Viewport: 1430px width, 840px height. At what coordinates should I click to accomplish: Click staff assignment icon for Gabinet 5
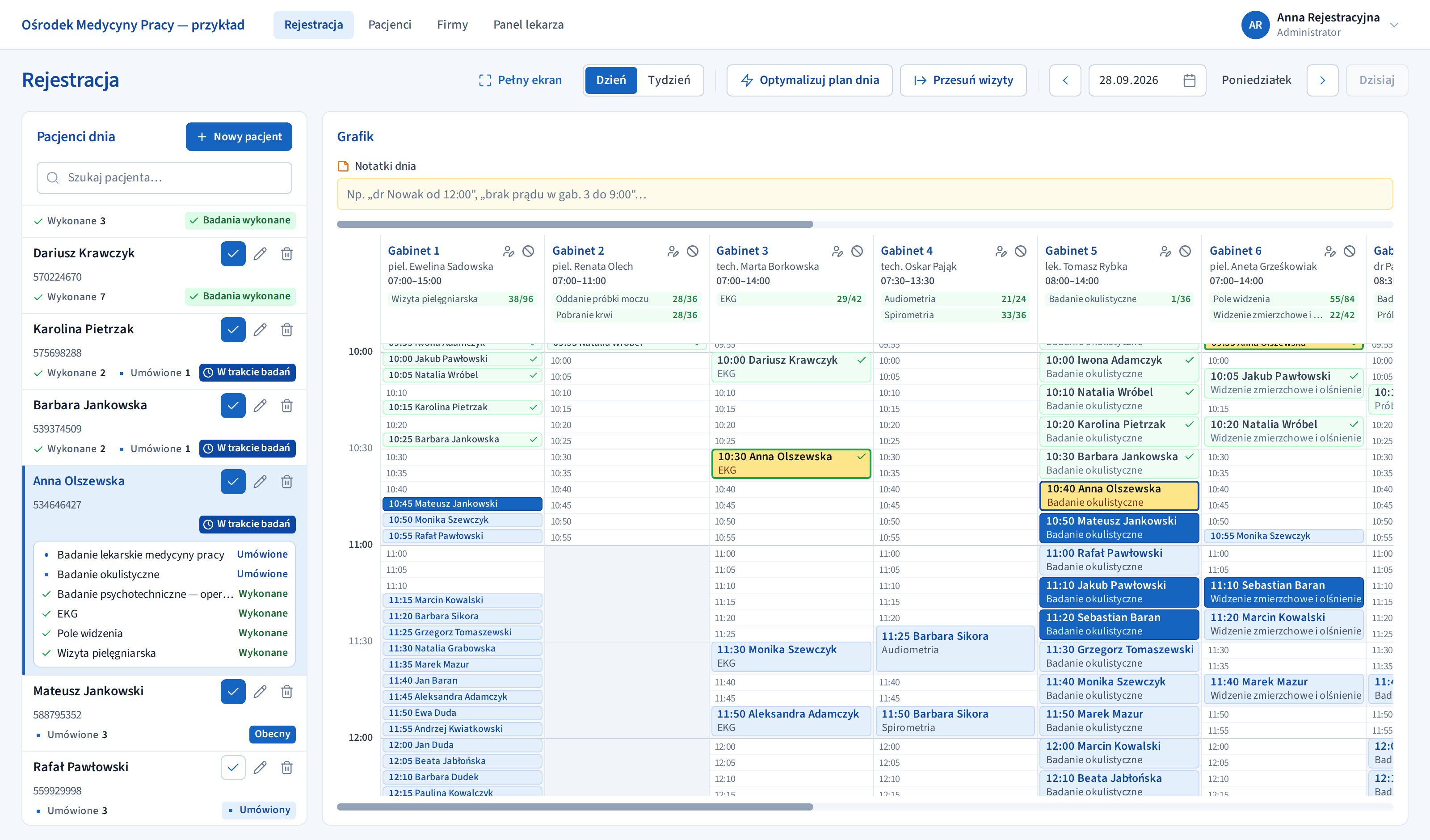pyautogui.click(x=1165, y=251)
